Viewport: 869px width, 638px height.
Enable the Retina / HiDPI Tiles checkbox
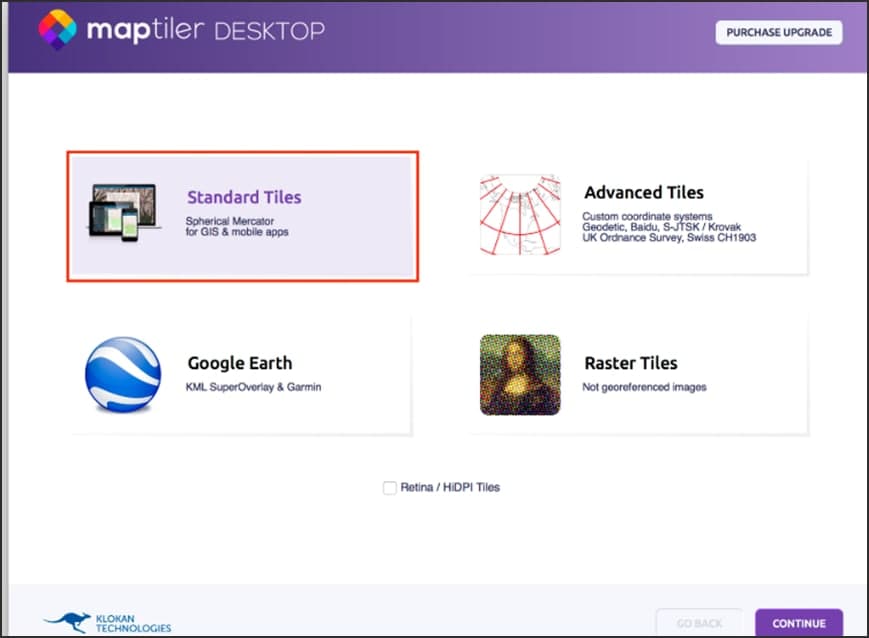pos(390,488)
